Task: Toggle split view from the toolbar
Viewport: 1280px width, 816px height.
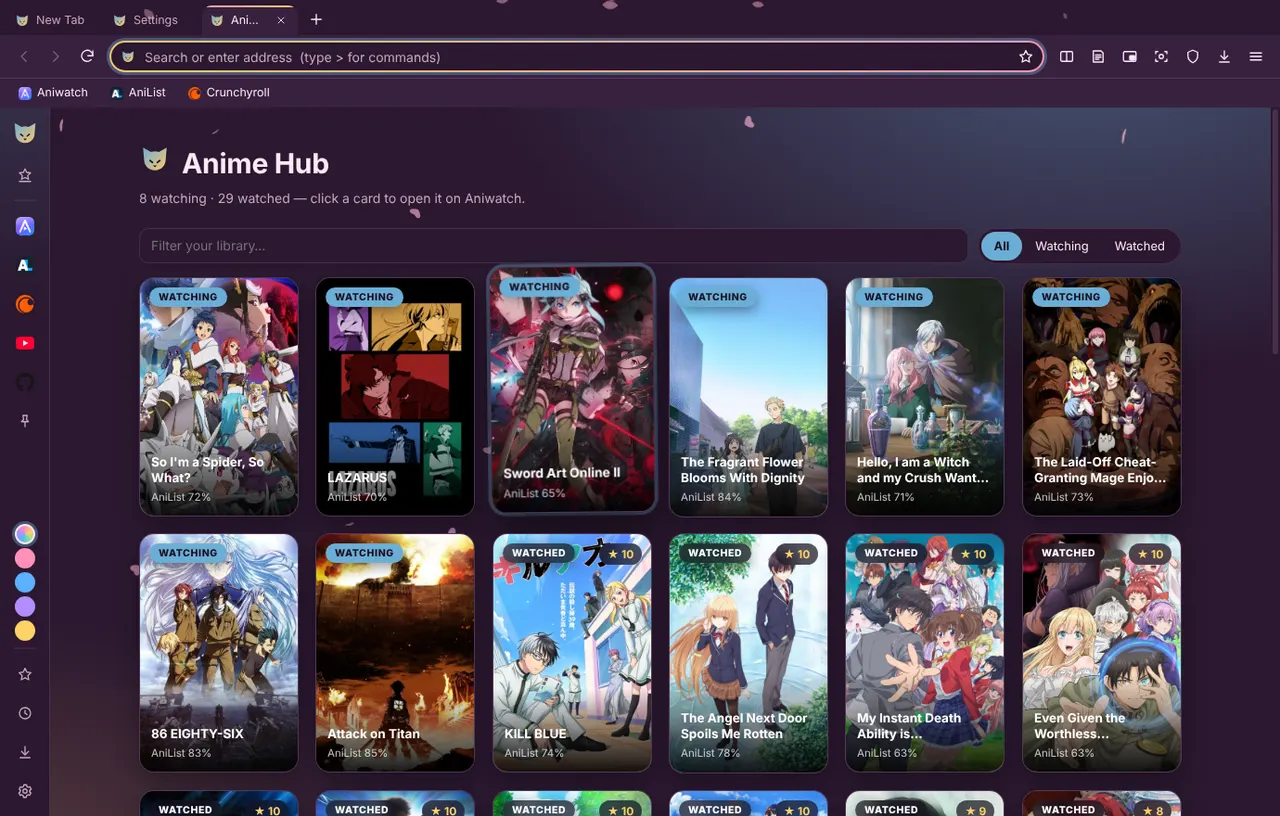Action: coord(1067,57)
